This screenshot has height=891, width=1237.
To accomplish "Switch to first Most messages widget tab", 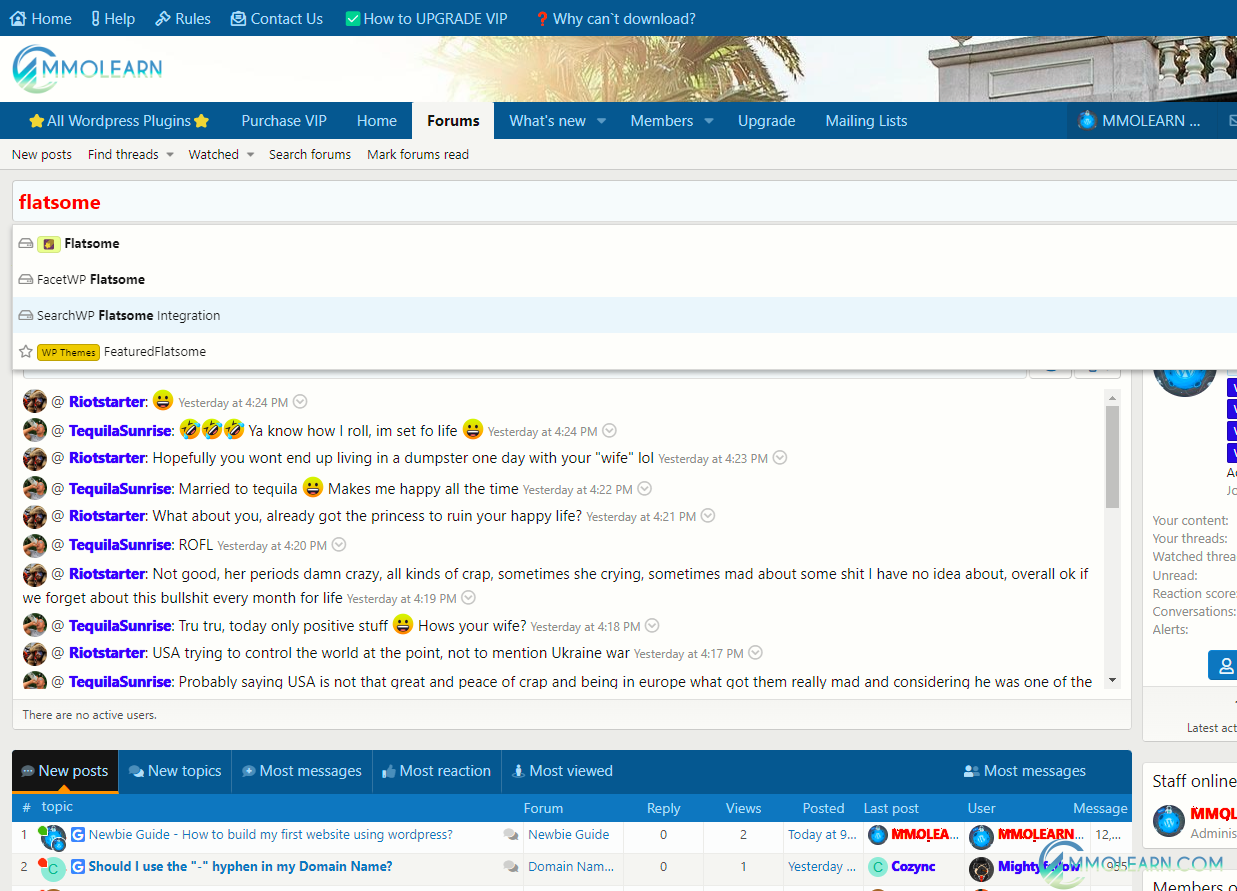I will click(x=301, y=771).
